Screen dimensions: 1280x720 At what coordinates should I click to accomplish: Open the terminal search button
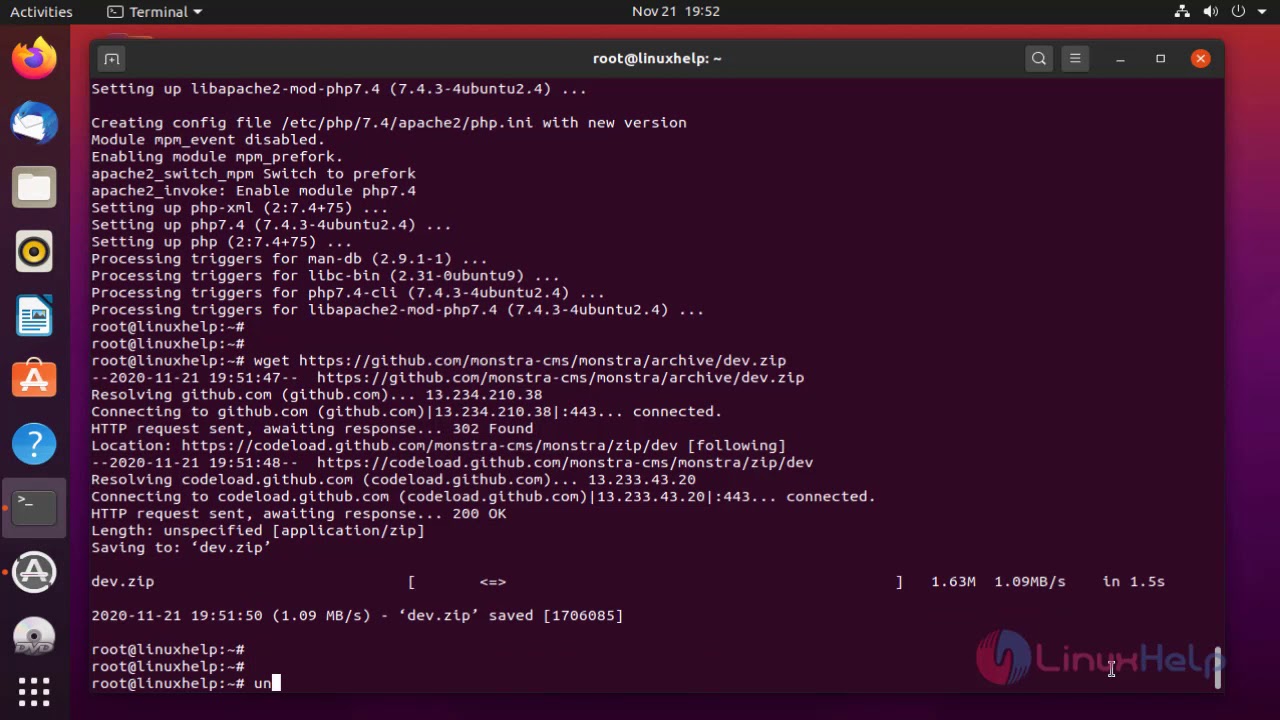point(1039,59)
